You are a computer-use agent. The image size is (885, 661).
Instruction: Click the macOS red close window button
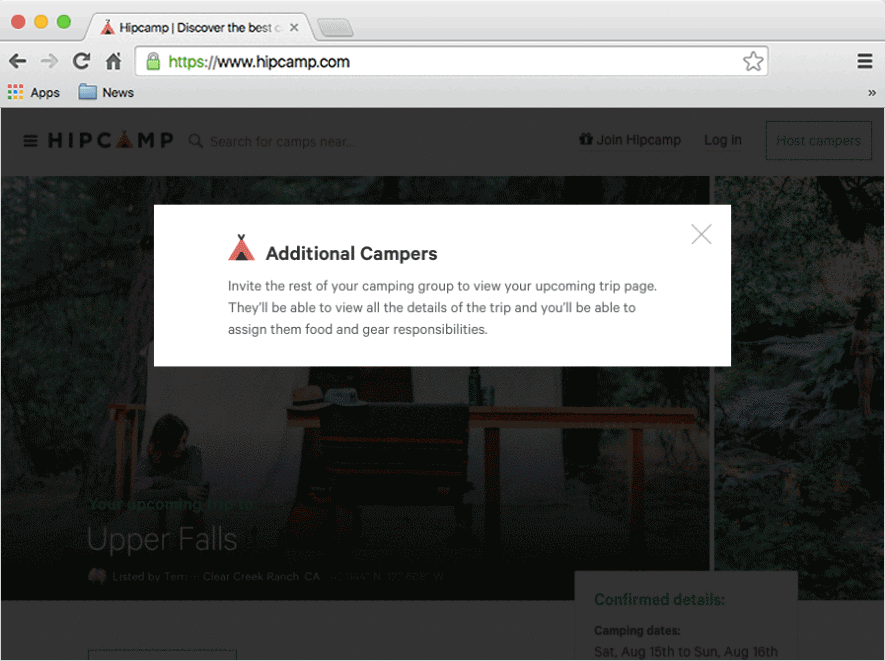pyautogui.click(x=18, y=21)
